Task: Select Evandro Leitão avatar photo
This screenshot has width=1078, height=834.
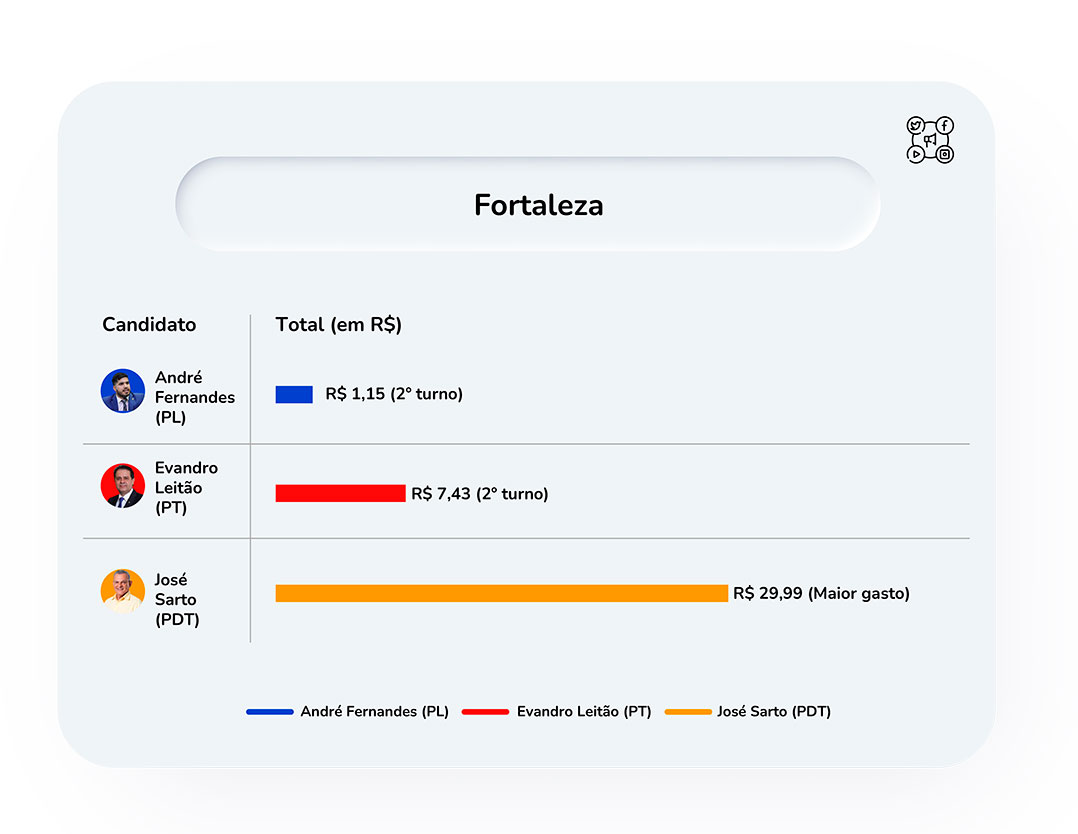Action: tap(123, 485)
